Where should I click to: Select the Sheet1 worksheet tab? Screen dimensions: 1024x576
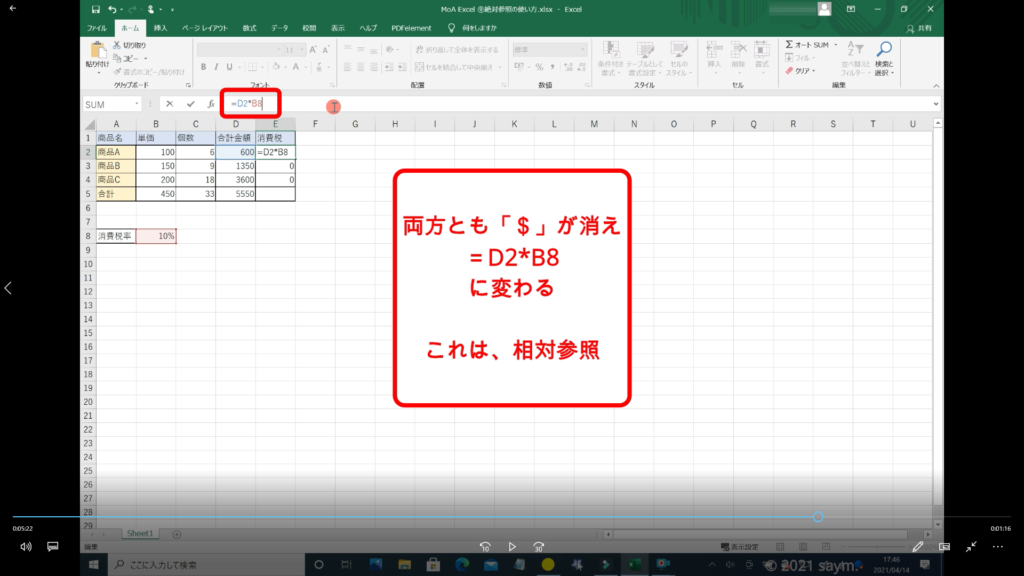(138, 534)
